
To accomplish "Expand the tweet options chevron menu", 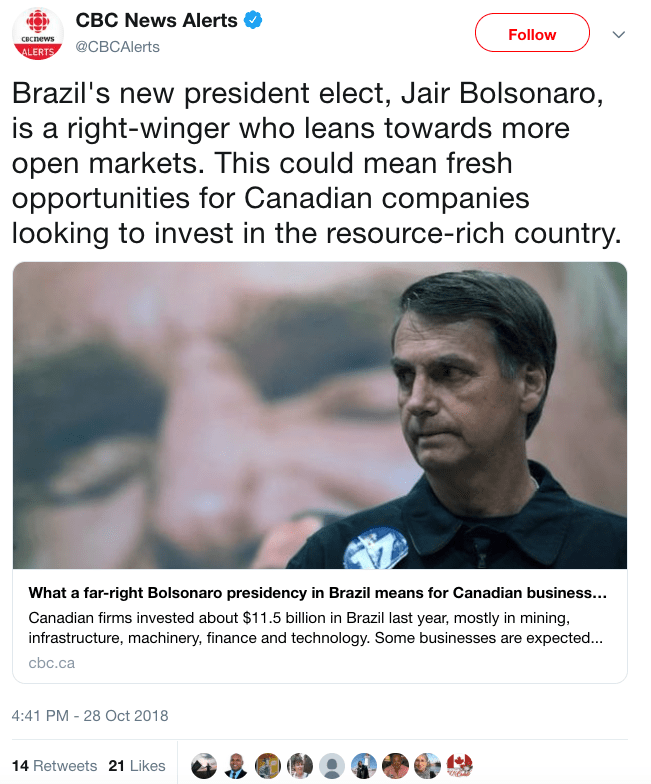I will [618, 34].
